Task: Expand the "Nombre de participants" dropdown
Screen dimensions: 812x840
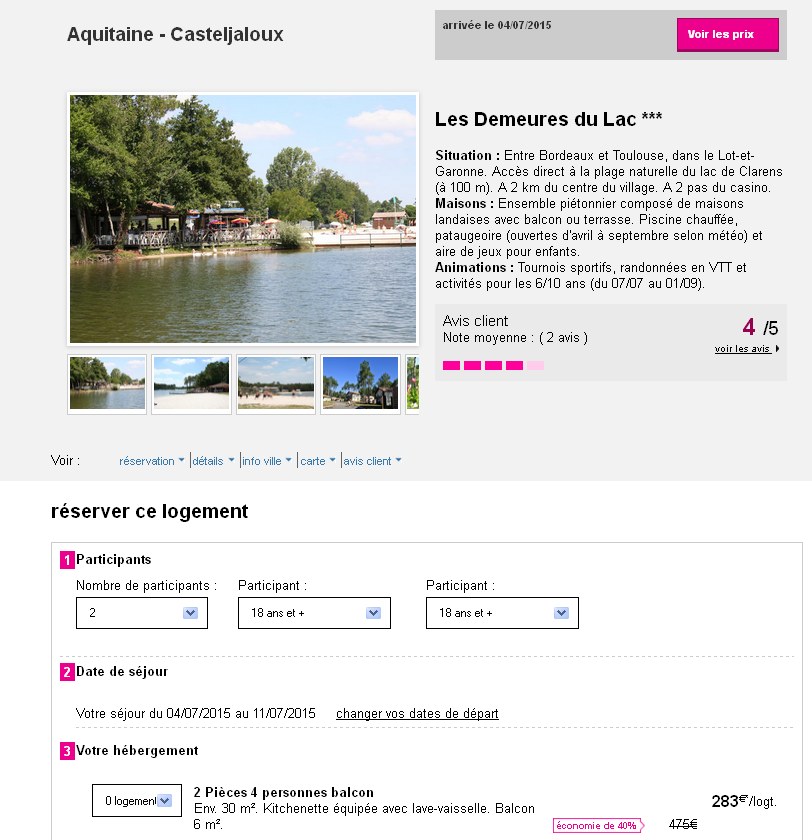Action: point(142,613)
